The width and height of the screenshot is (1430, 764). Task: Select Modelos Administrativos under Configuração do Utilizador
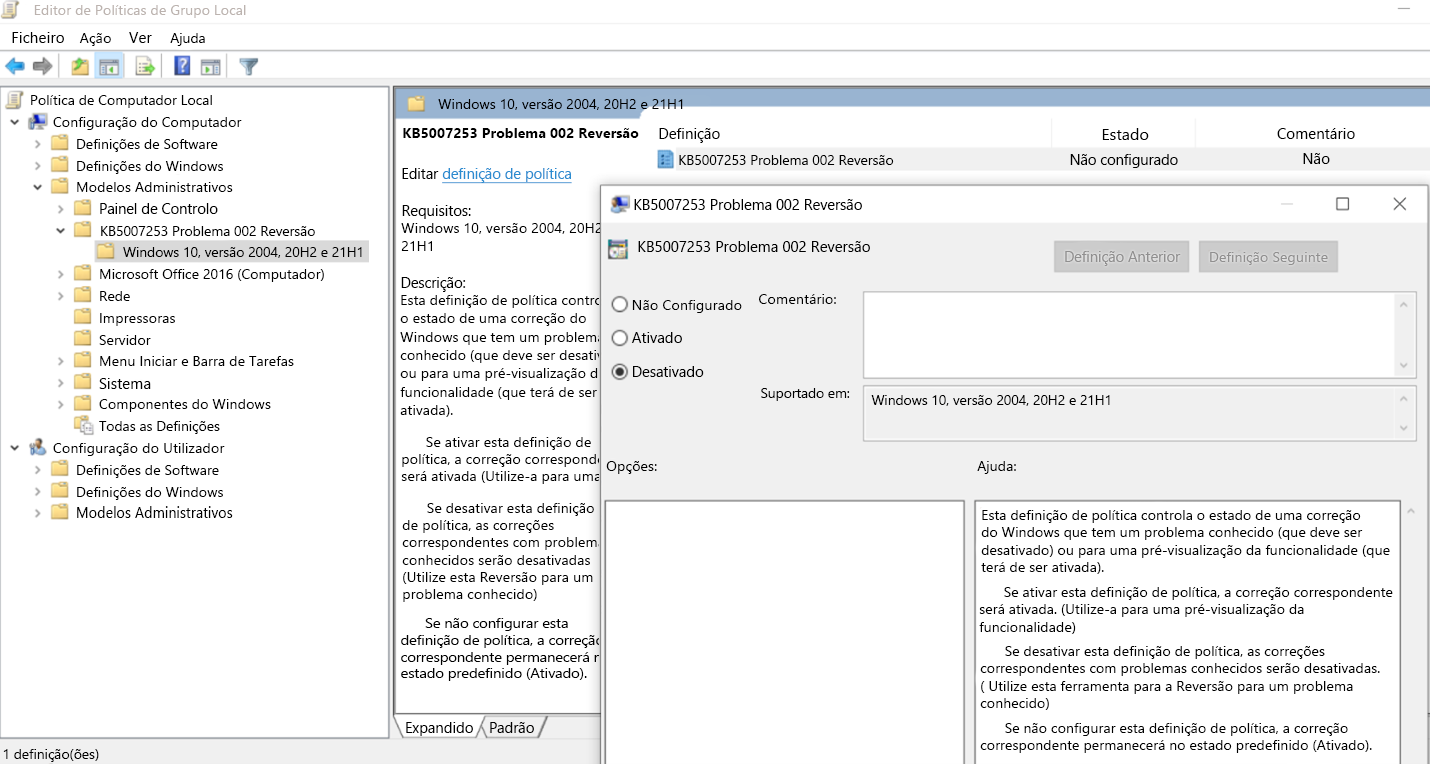tap(154, 513)
